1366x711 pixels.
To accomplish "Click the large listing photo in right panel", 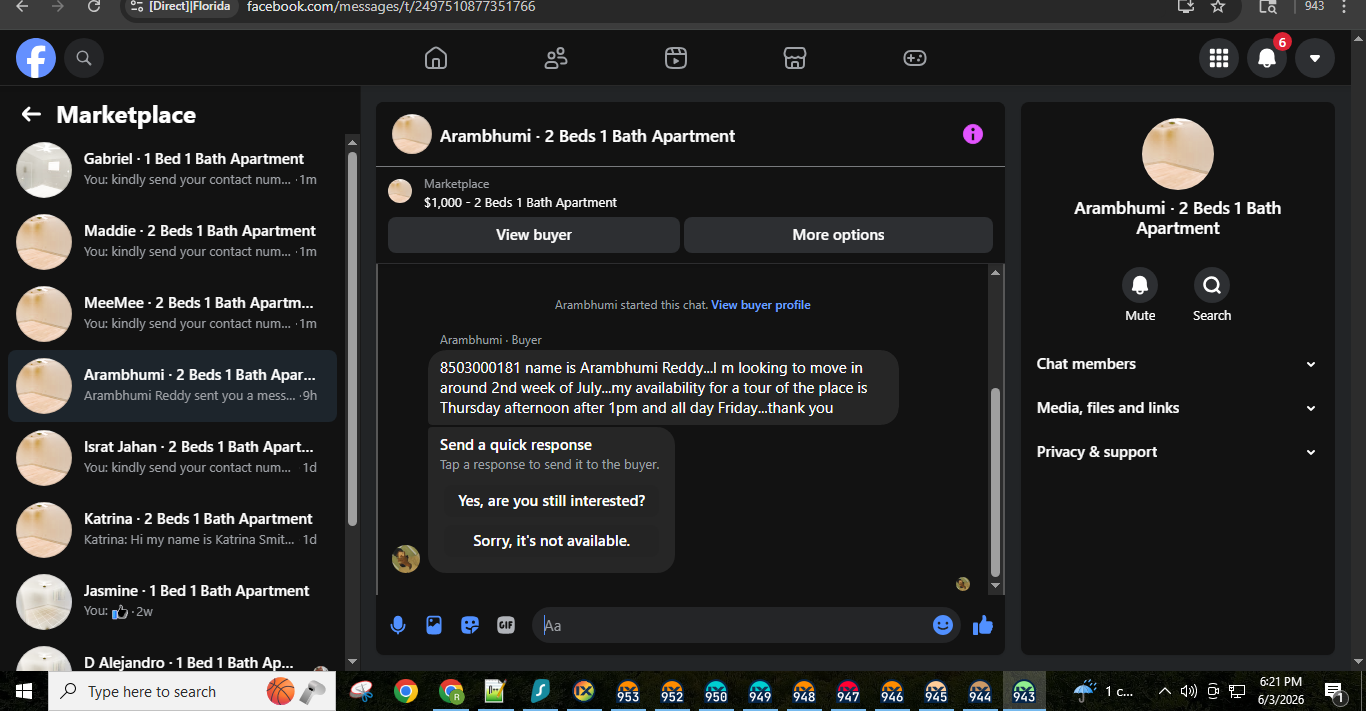I will pos(1178,154).
